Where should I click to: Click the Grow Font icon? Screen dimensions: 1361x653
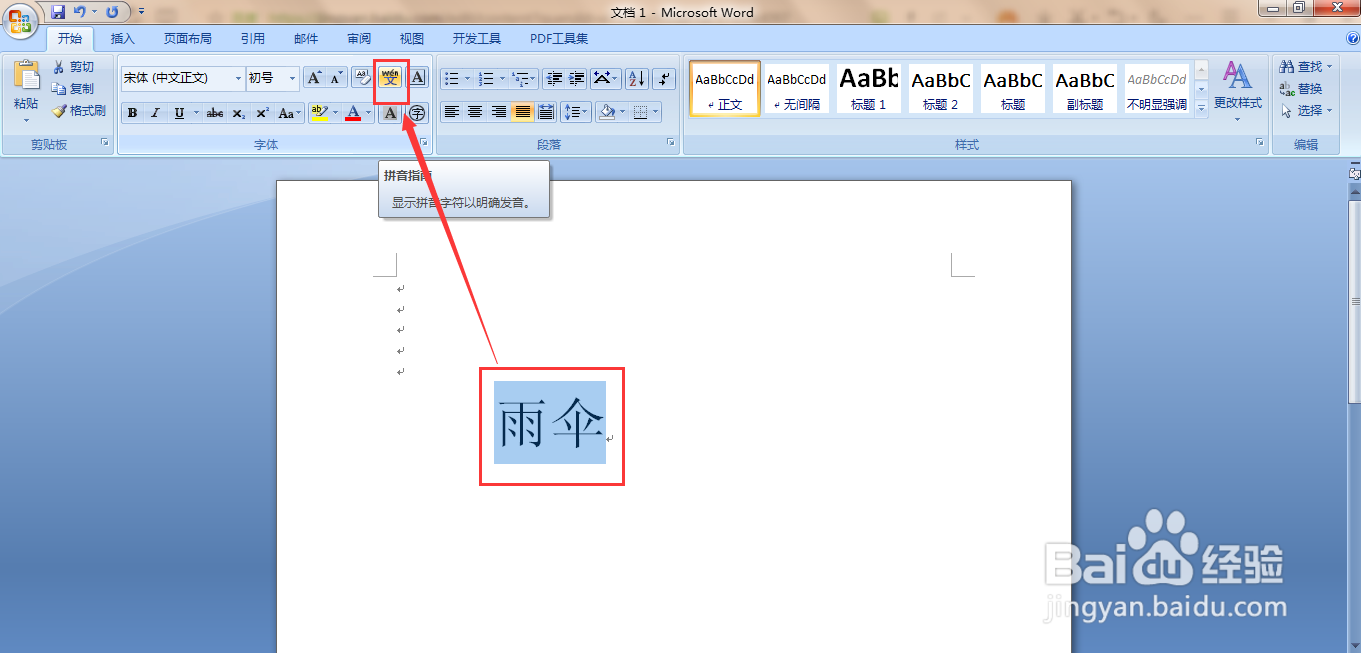[313, 78]
